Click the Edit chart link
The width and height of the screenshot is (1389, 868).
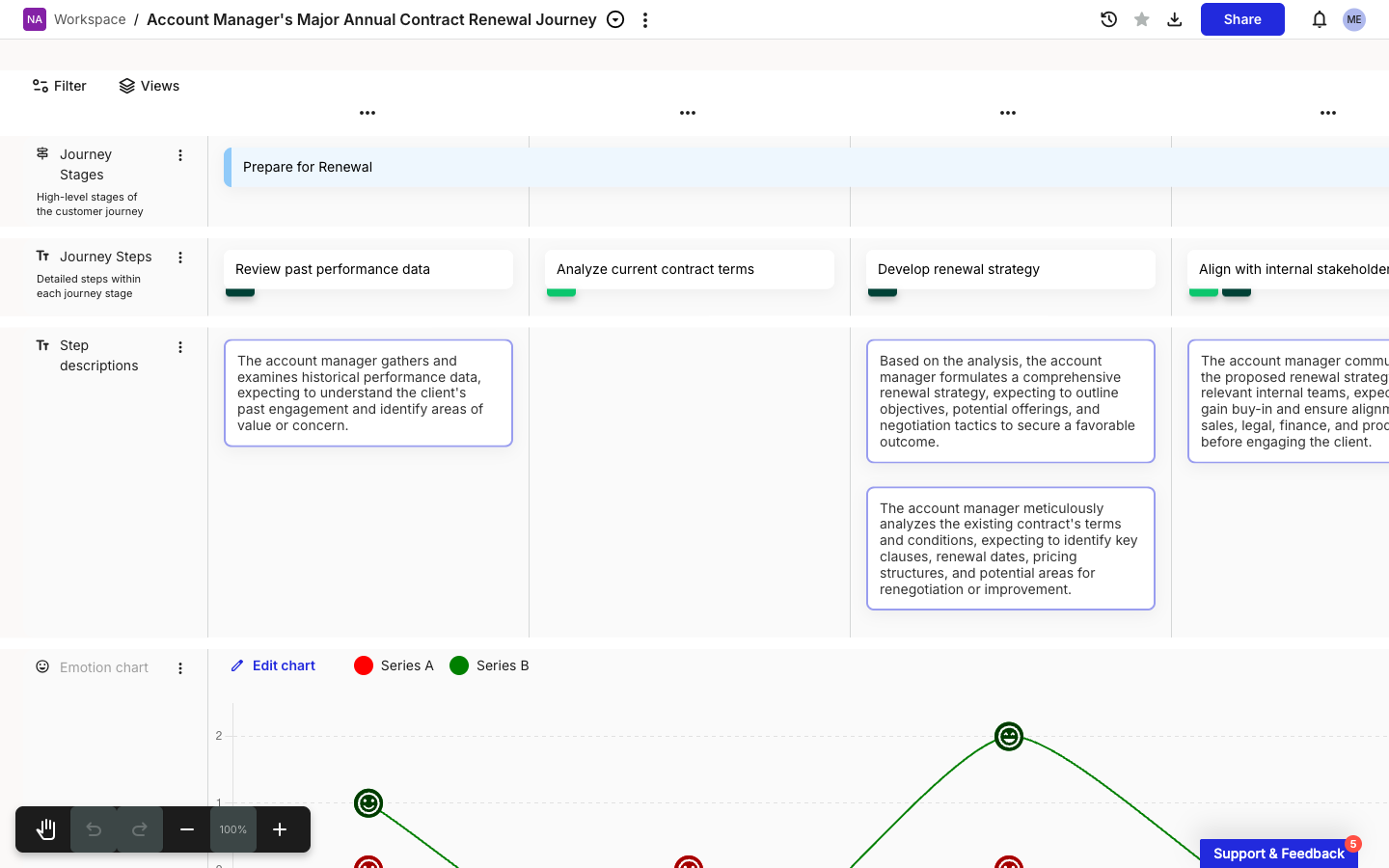[274, 665]
